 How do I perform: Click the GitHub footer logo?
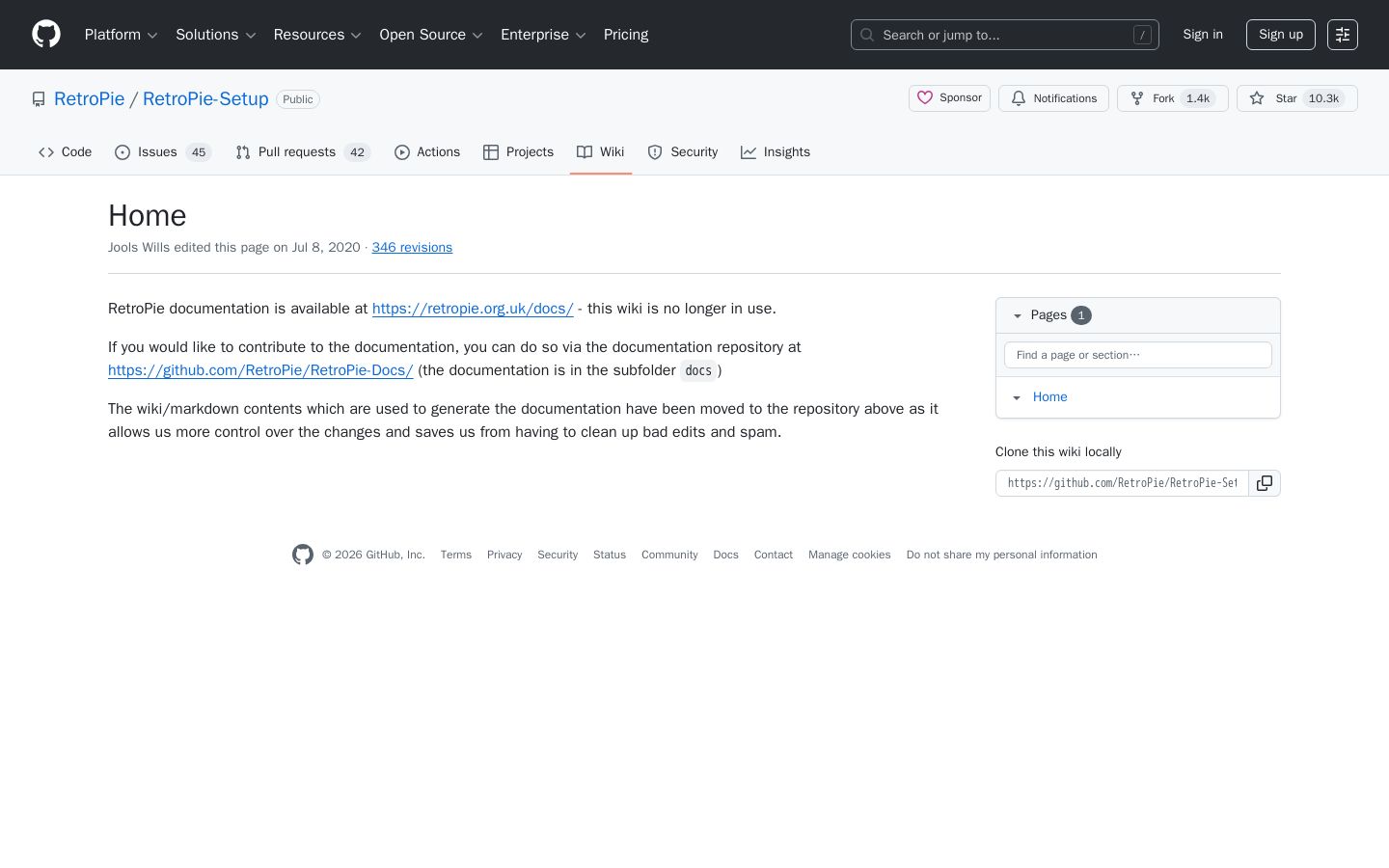tap(303, 555)
